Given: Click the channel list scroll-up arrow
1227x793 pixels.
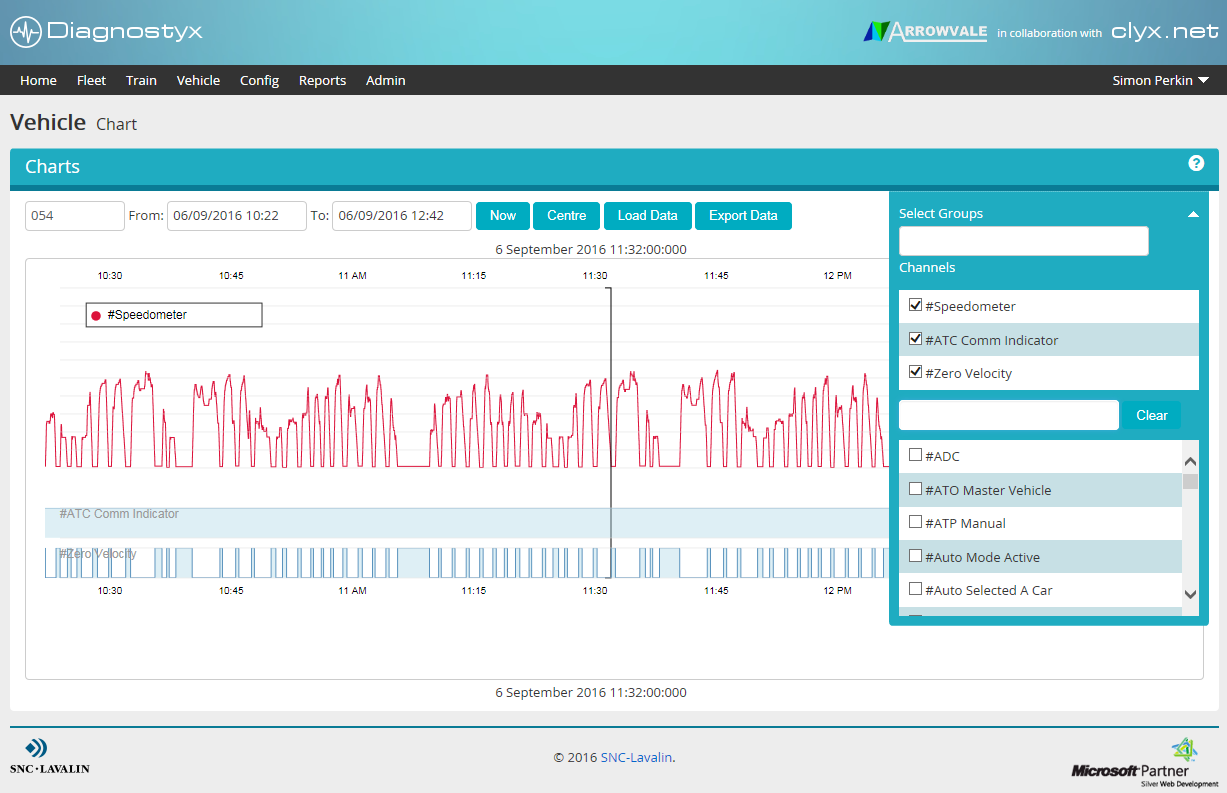Looking at the screenshot, I should (x=1190, y=461).
